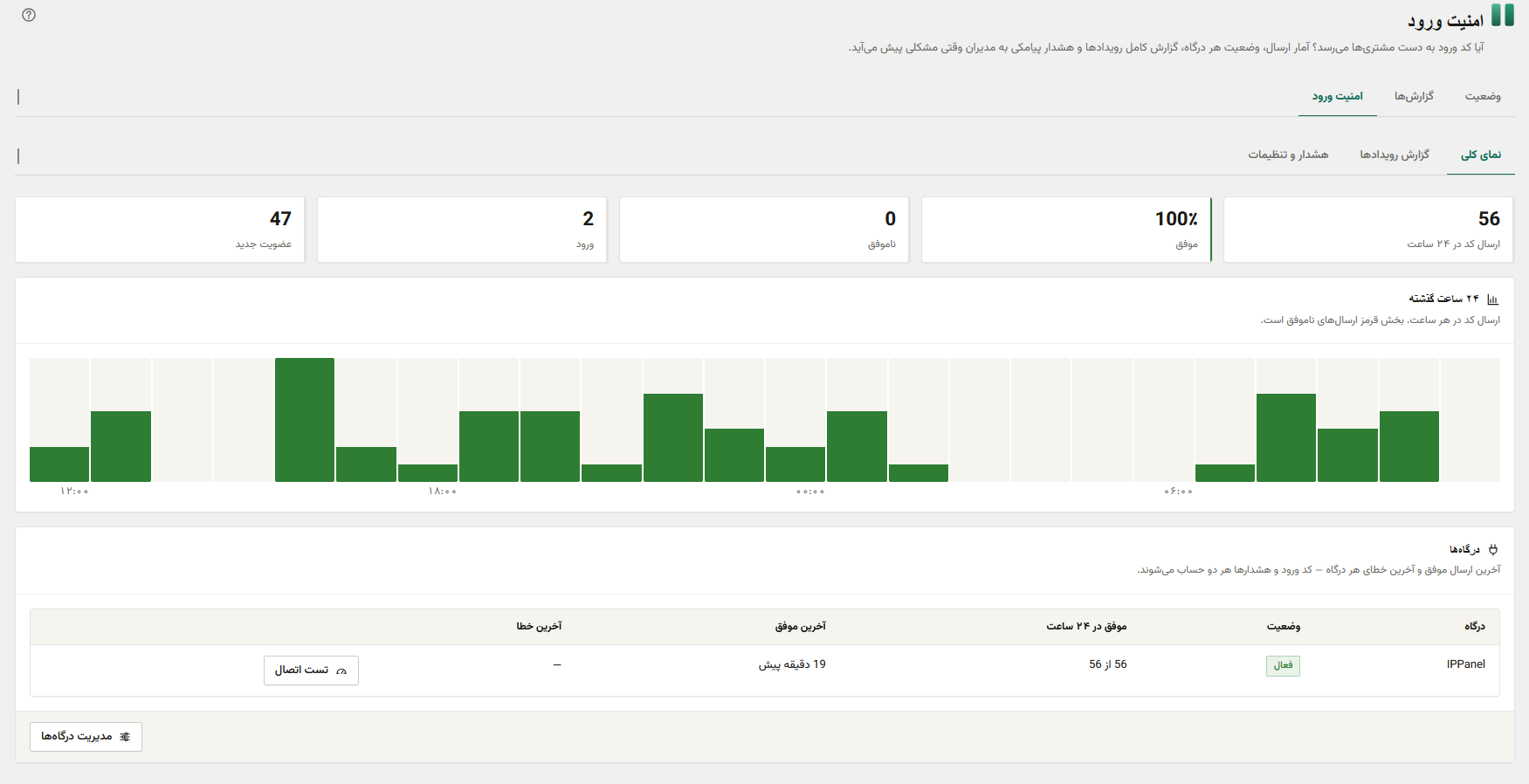Switch to گزارش رویدادها sub-tab
Image resolution: width=1529 pixels, height=784 pixels.
(1395, 155)
